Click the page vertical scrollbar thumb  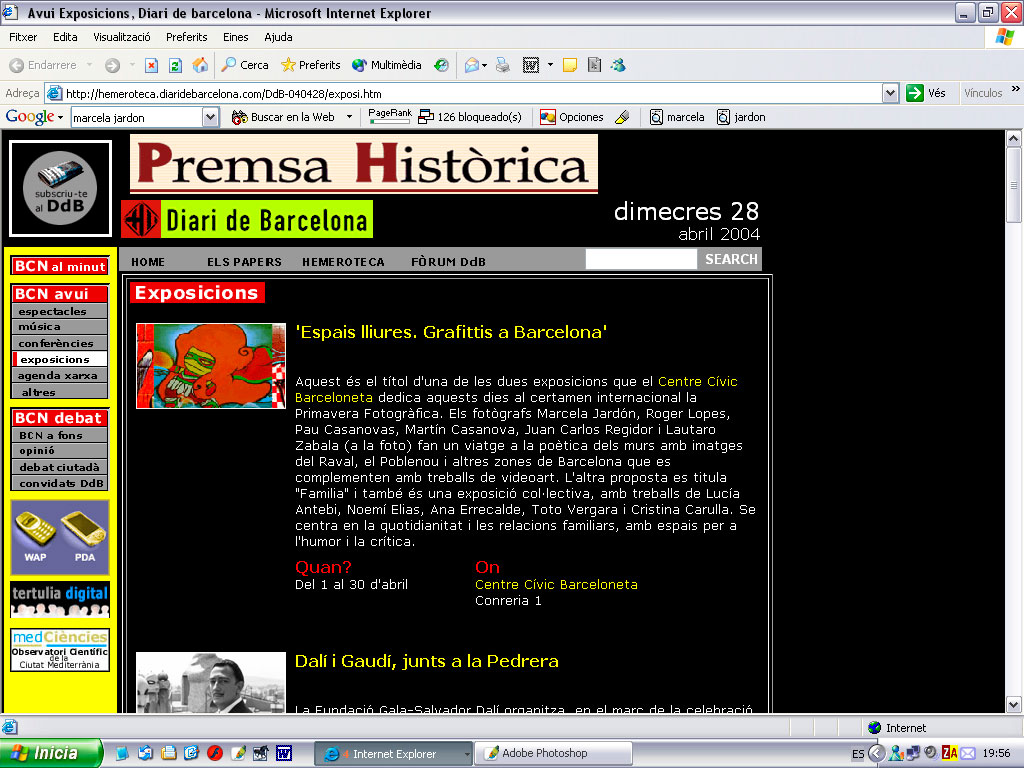1014,185
